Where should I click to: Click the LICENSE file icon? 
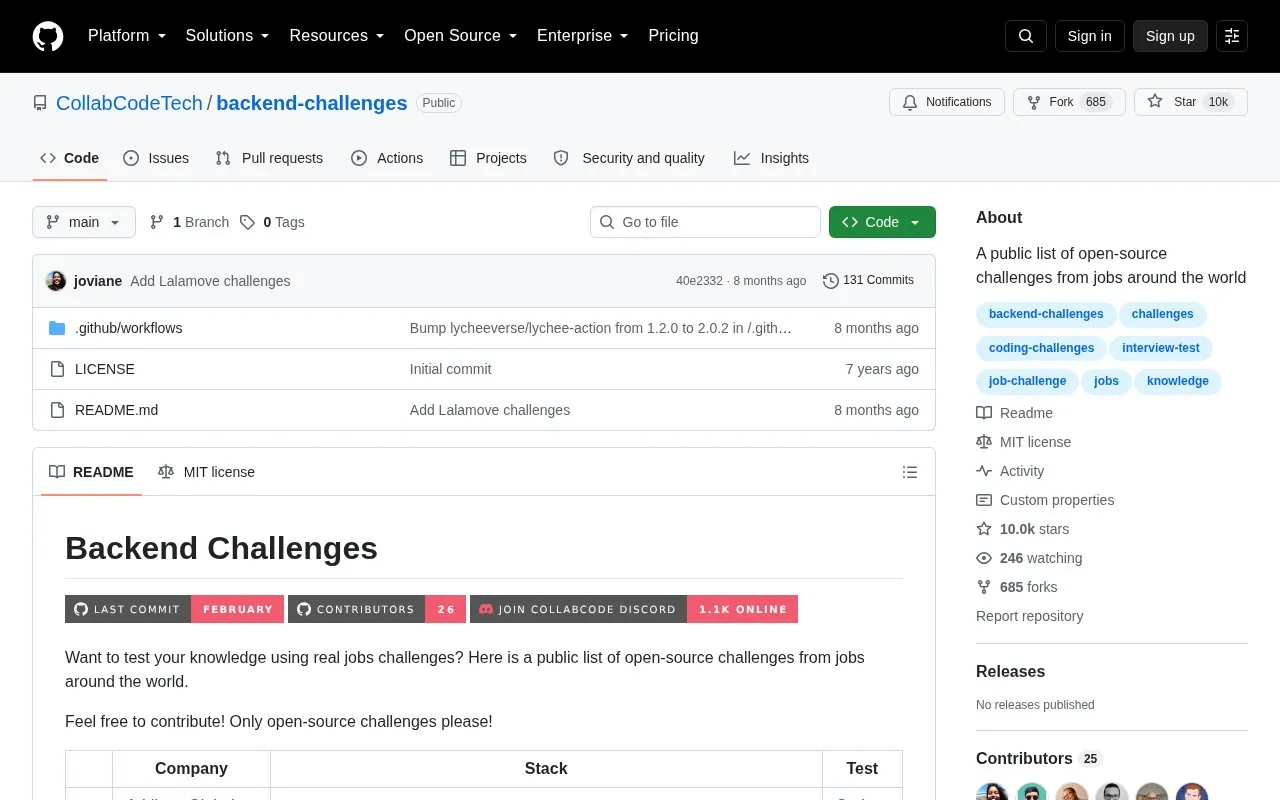57,369
